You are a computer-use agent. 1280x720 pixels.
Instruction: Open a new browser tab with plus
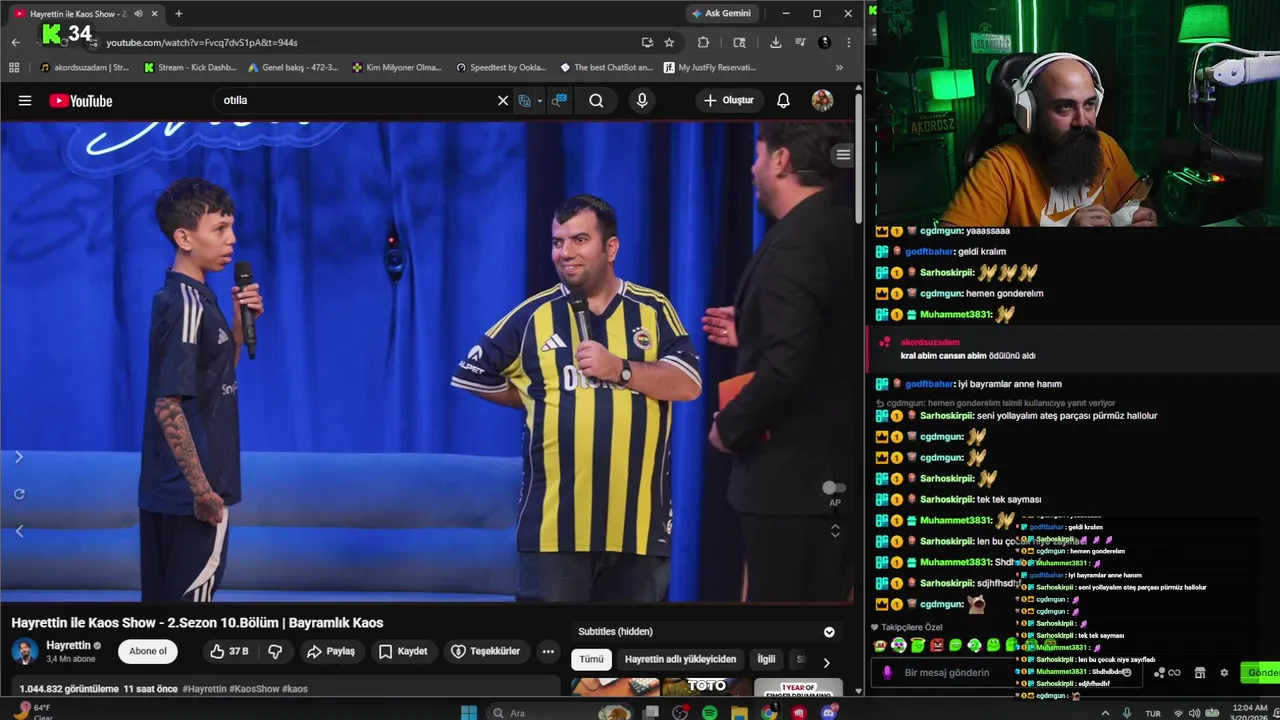178,13
